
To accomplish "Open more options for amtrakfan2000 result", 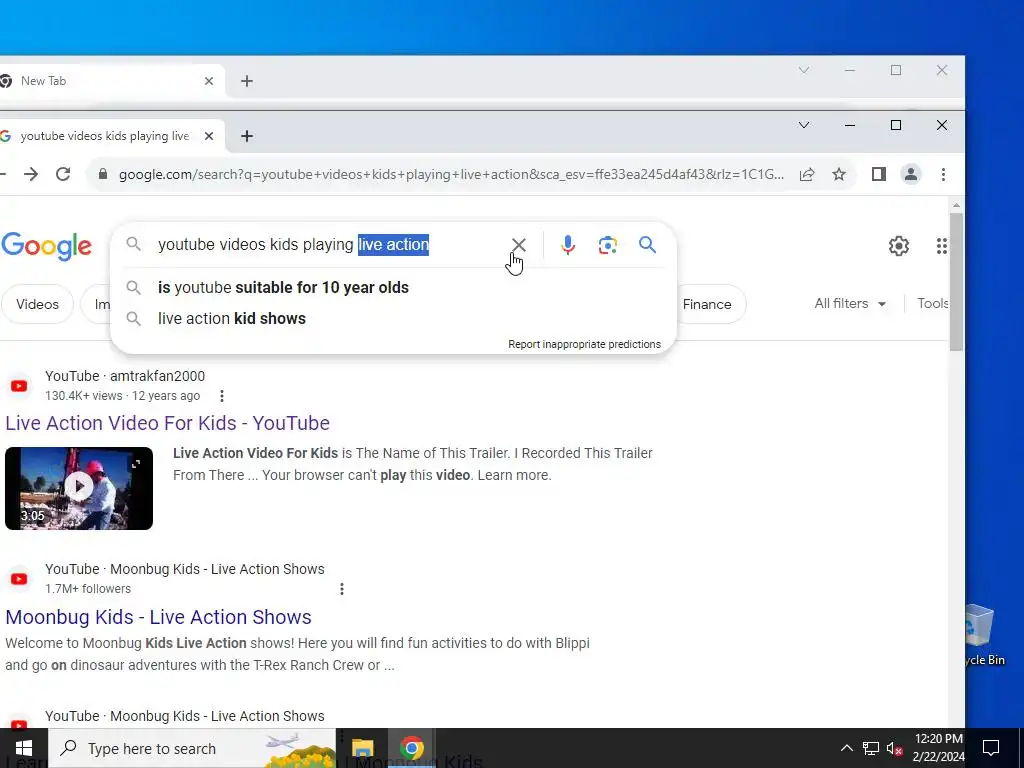I will [222, 396].
